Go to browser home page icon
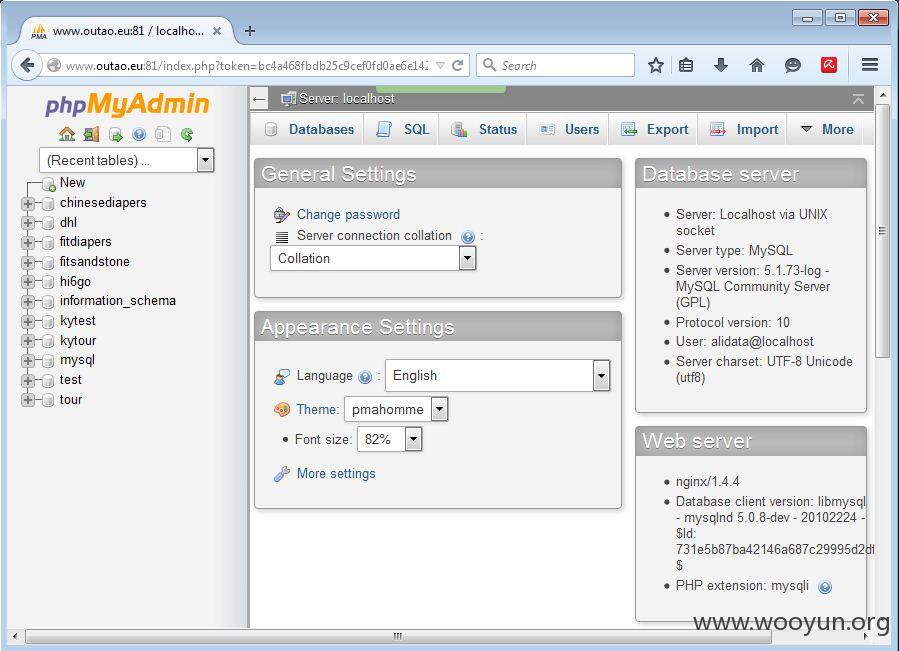Screen dimensions: 899x651 click(x=757, y=65)
